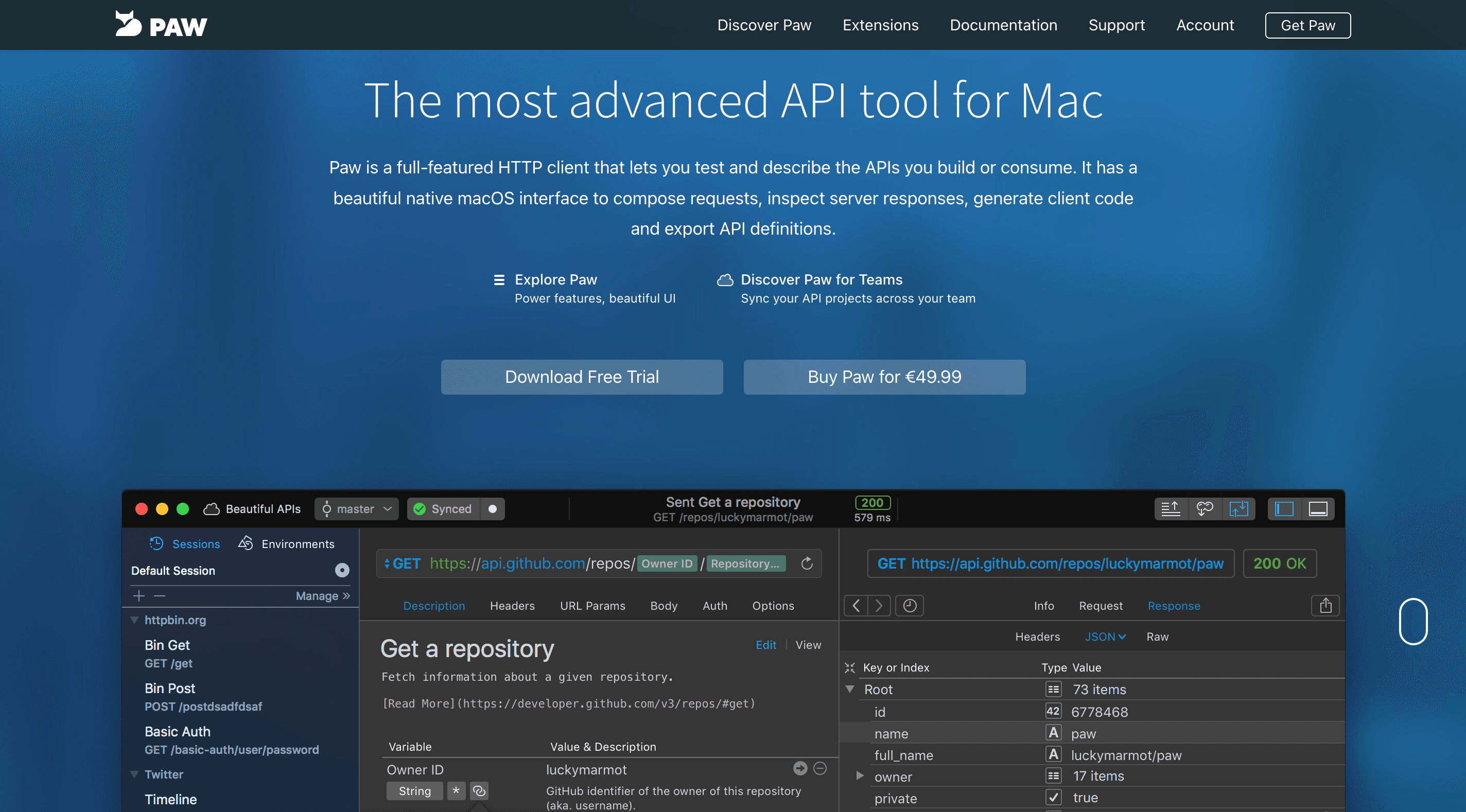This screenshot has width=1466, height=812.
Task: Click the Owner ID URL token
Action: [667, 563]
